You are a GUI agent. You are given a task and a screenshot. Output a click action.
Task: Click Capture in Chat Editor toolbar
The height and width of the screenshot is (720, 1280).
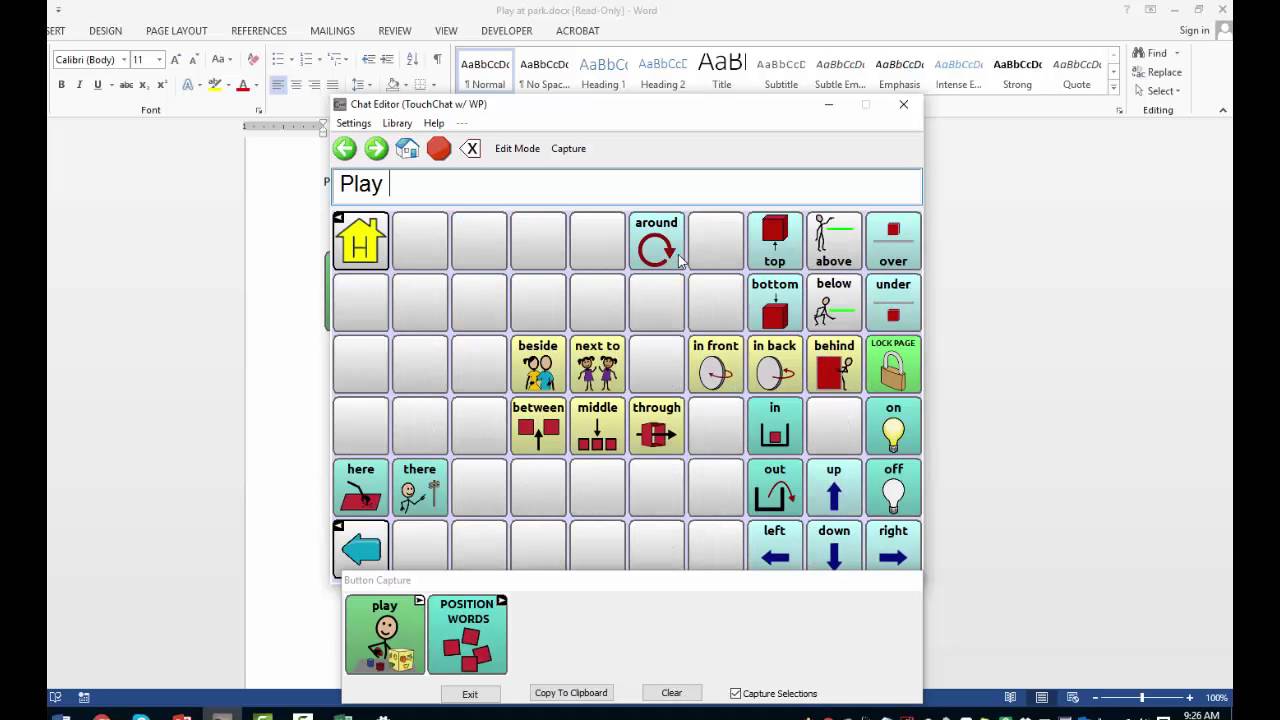(x=568, y=149)
